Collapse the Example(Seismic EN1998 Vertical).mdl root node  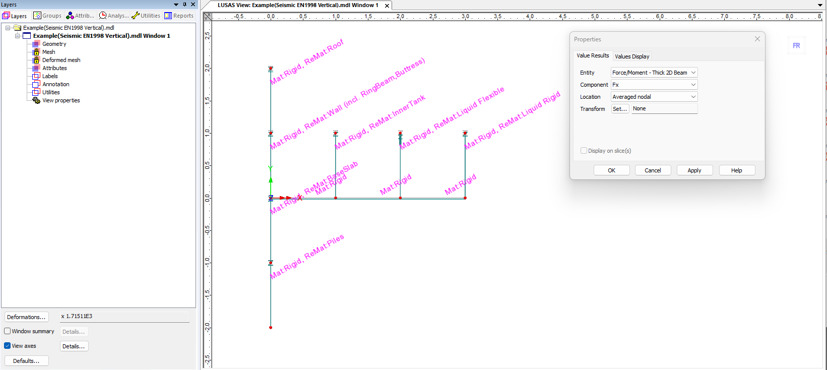(8, 27)
